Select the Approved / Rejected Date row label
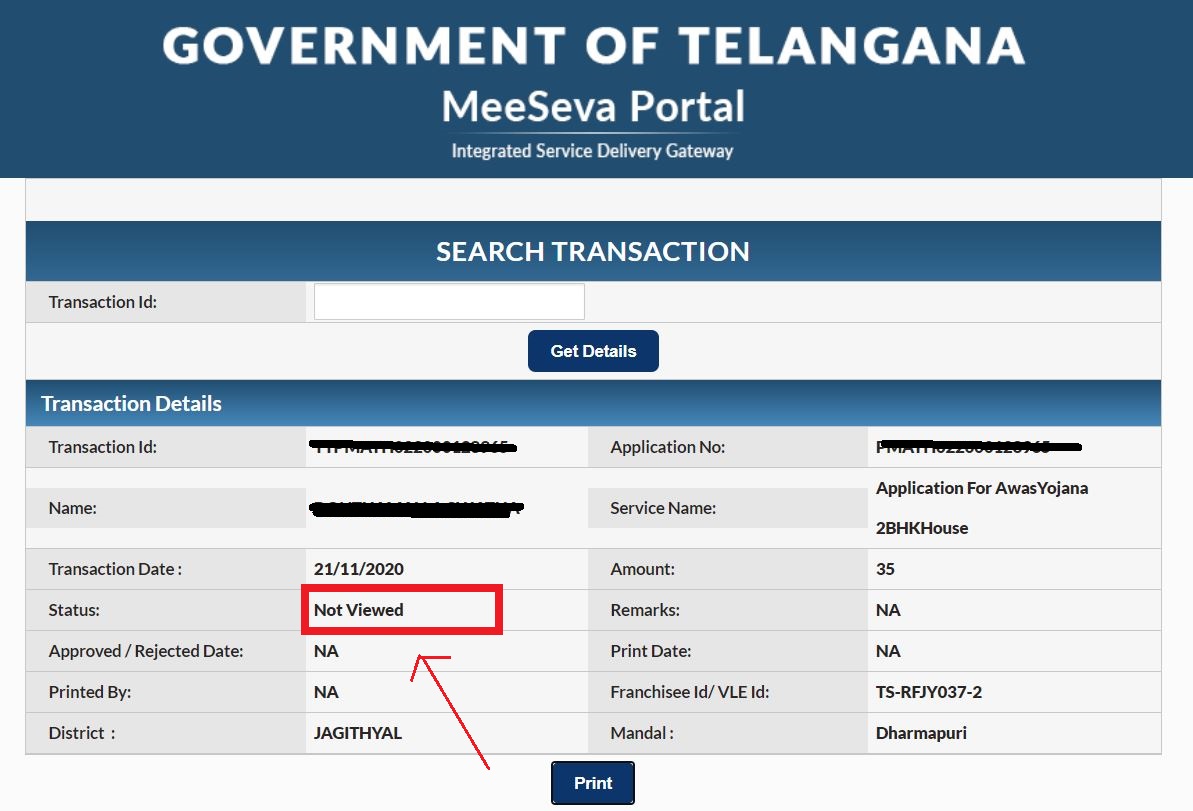The height and width of the screenshot is (811, 1193). (145, 650)
